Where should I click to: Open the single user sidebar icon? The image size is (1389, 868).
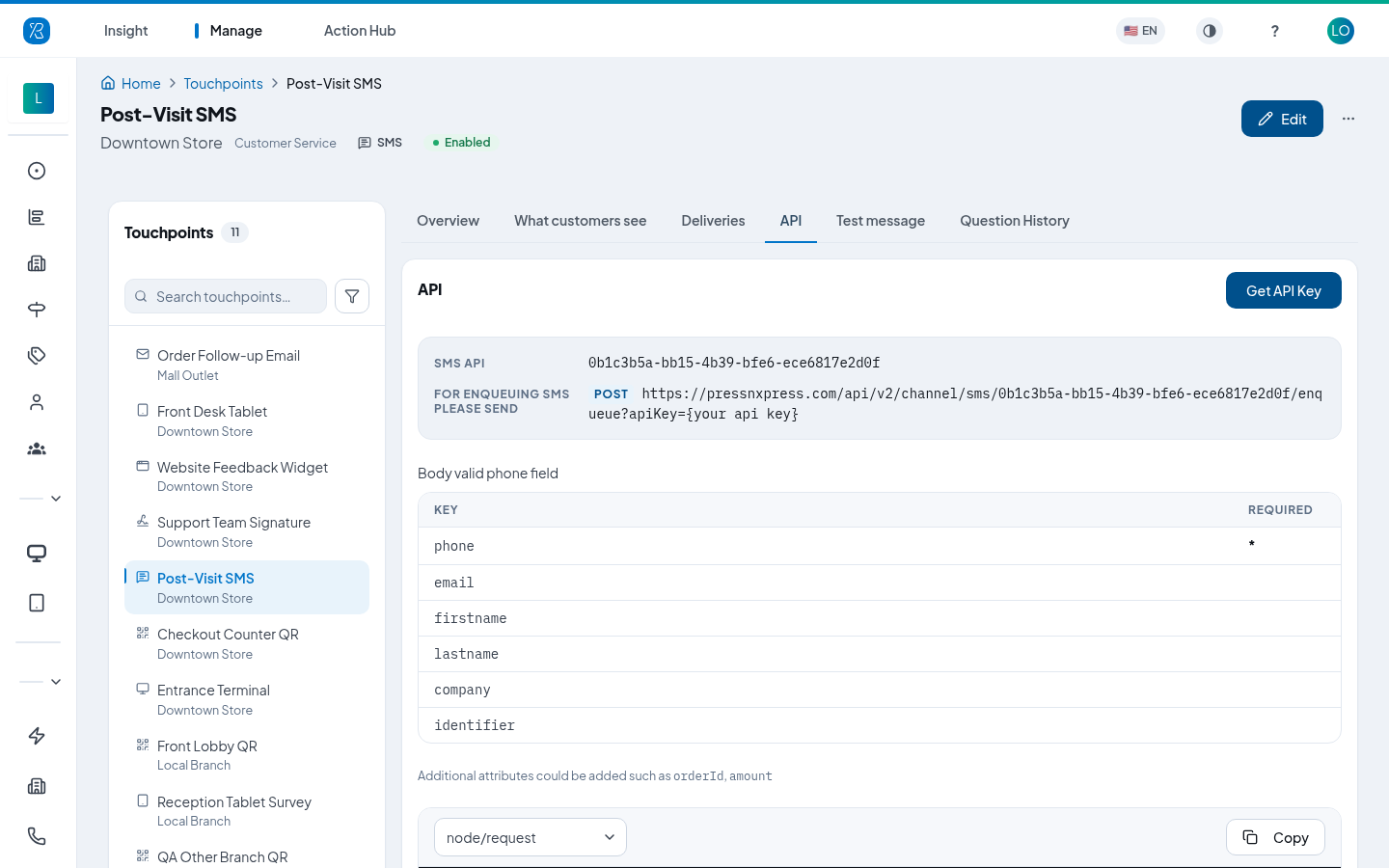37,402
